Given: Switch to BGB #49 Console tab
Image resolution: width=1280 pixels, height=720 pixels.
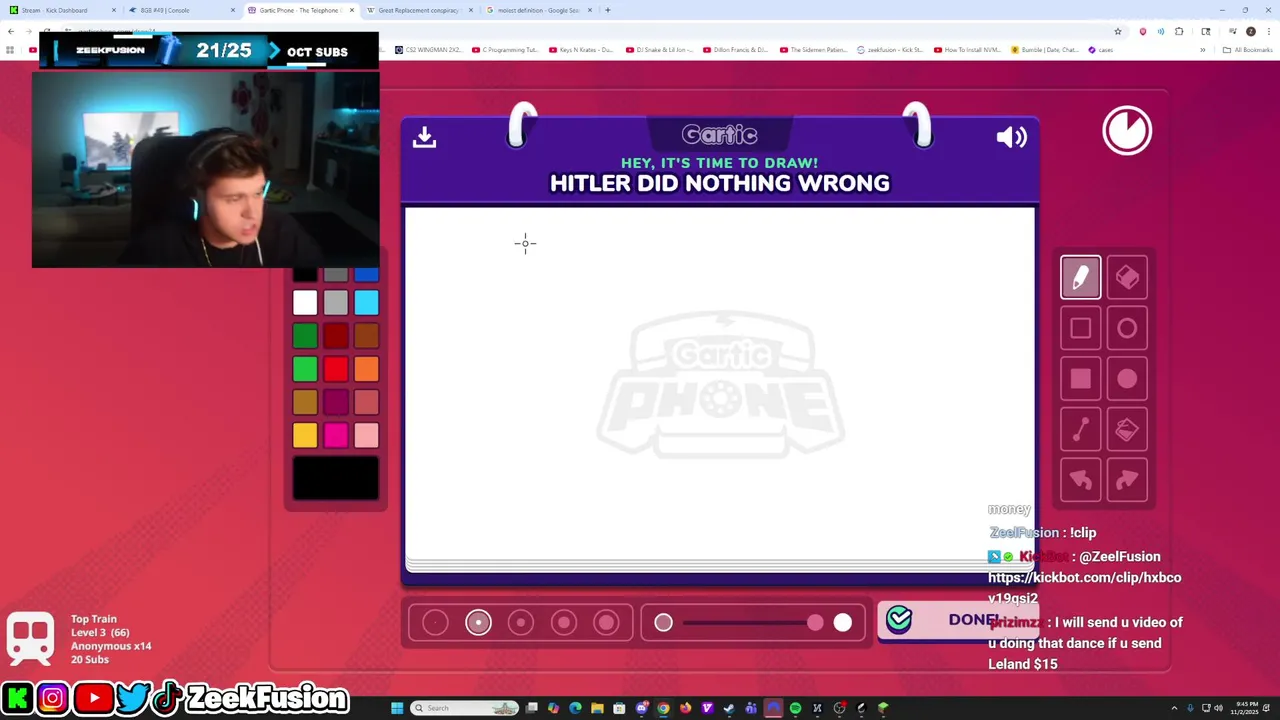Looking at the screenshot, I should point(181,10).
